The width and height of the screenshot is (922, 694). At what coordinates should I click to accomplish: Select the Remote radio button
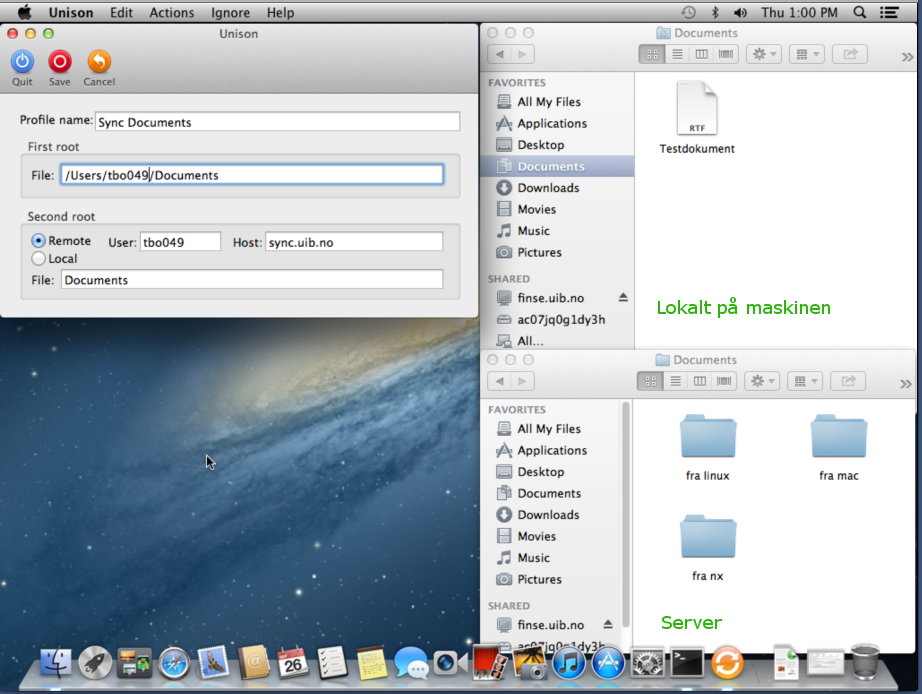pyautogui.click(x=39, y=241)
